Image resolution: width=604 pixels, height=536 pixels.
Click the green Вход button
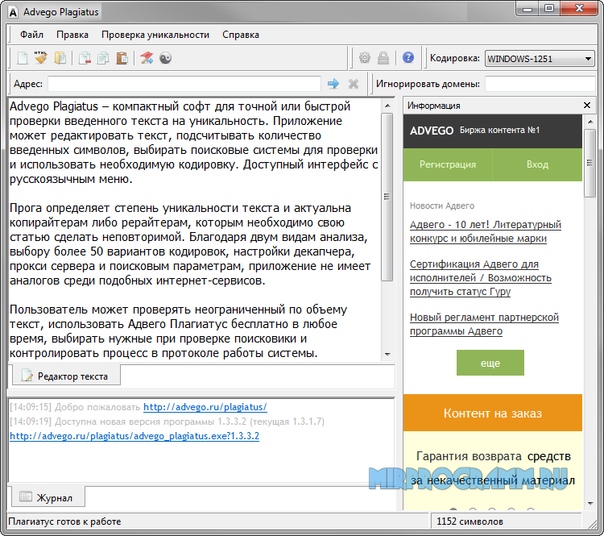pyautogui.click(x=537, y=165)
